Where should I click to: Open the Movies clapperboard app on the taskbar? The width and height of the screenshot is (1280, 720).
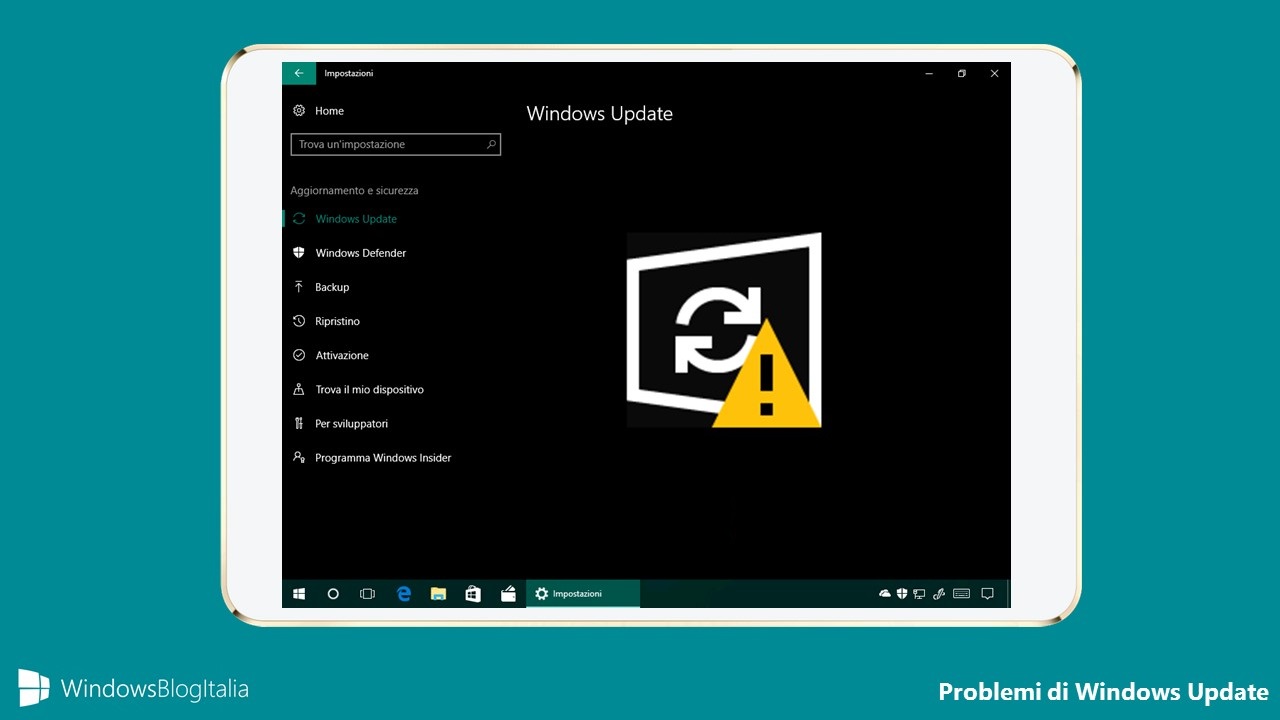[x=508, y=594]
